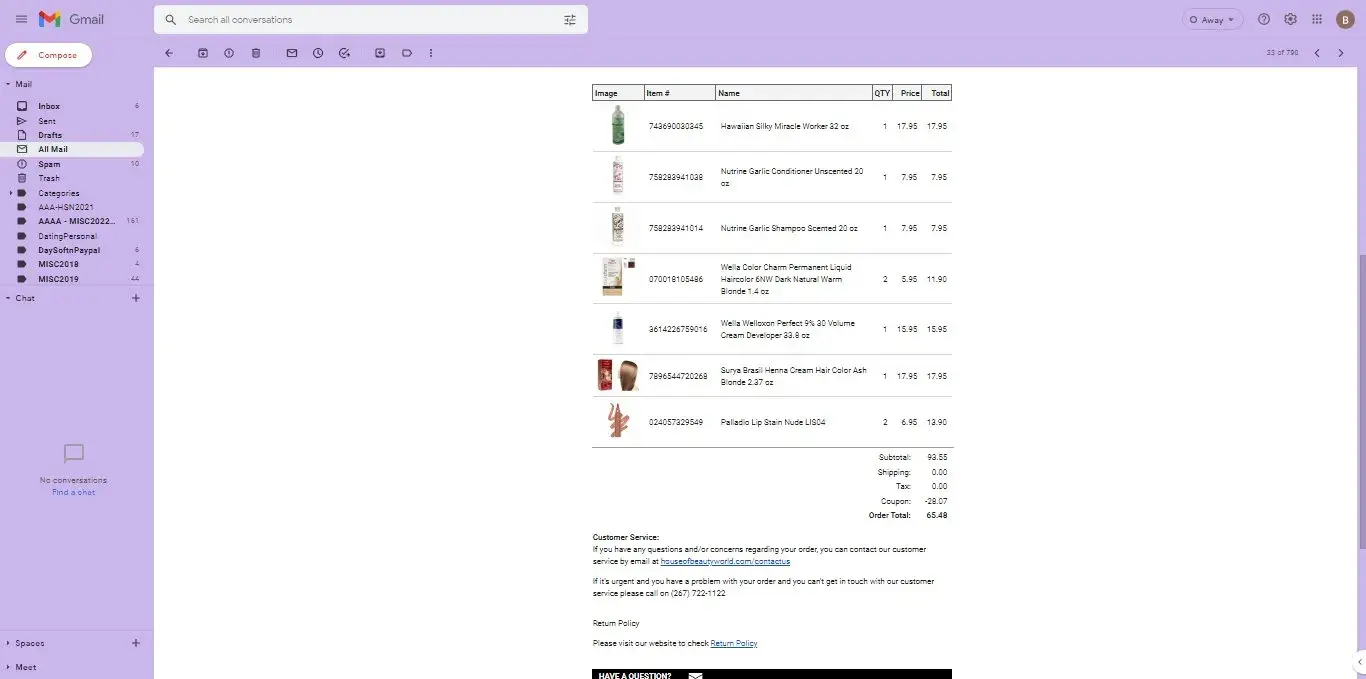The image size is (1366, 679).
Task: Open houseofbeautyworld.com/contactus link
Action: tap(725, 562)
